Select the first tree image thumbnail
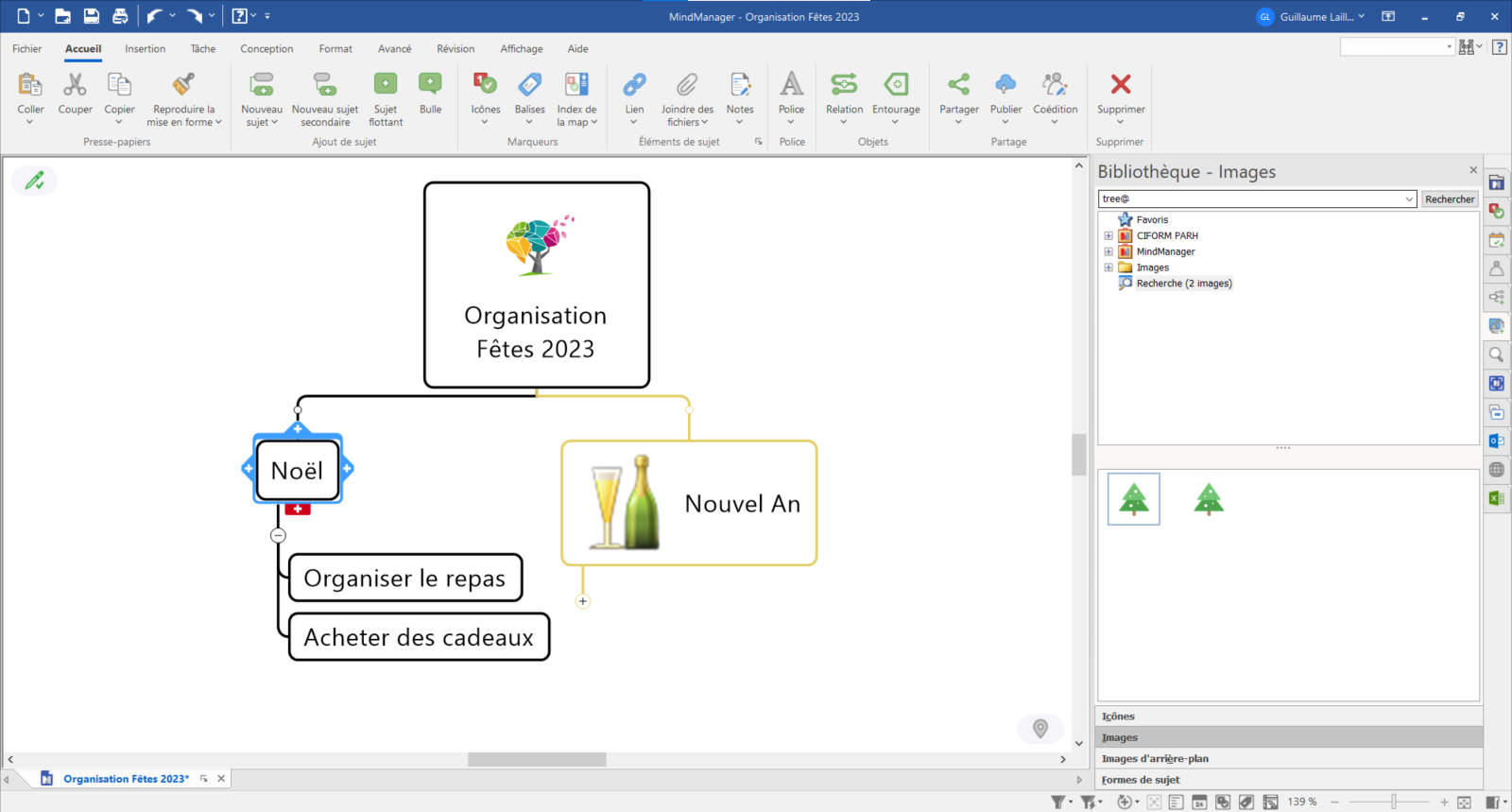Viewport: 1512px width, 812px height. pos(1133,499)
